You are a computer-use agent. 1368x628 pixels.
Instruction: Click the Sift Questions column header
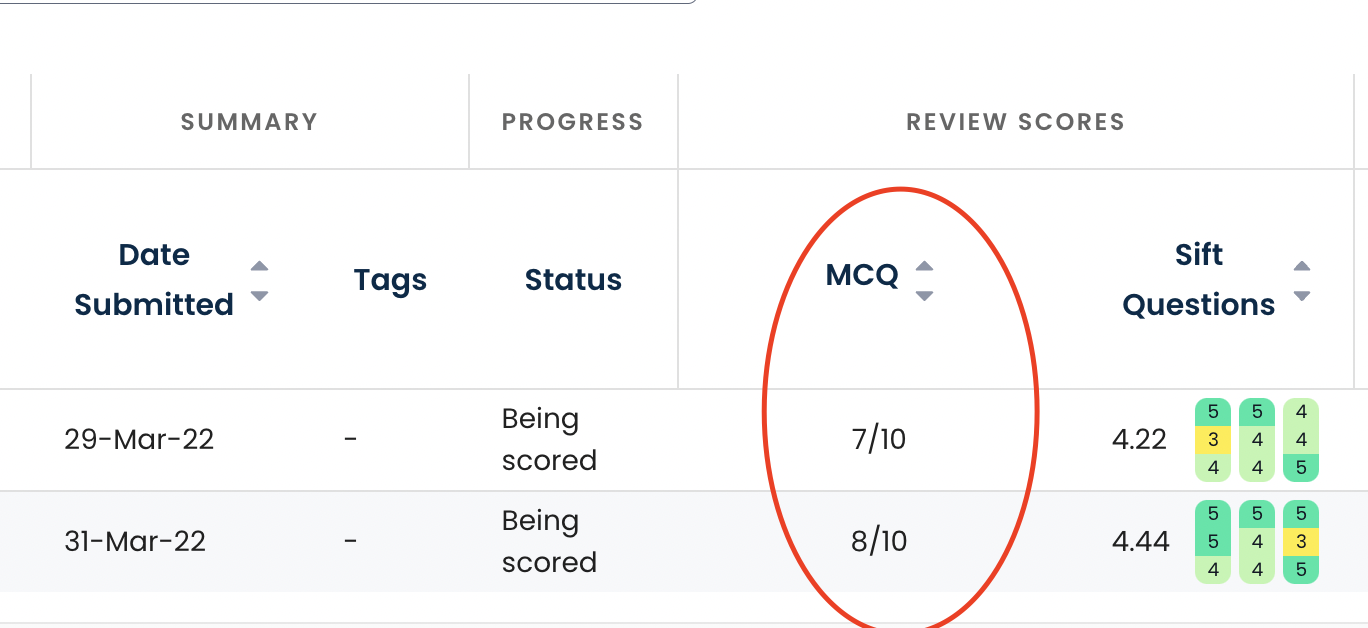pos(1198,280)
